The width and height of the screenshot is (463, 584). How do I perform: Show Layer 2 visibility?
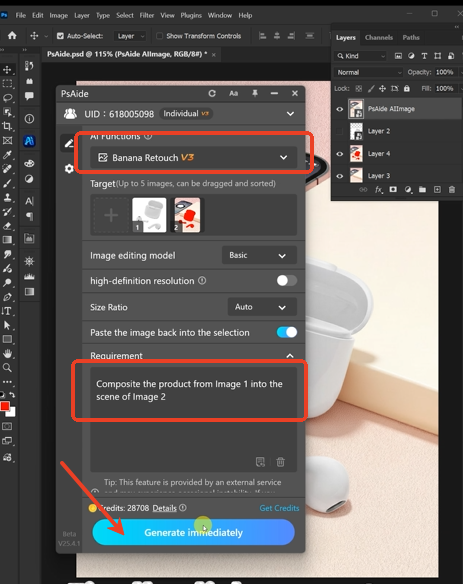[x=339, y=131]
